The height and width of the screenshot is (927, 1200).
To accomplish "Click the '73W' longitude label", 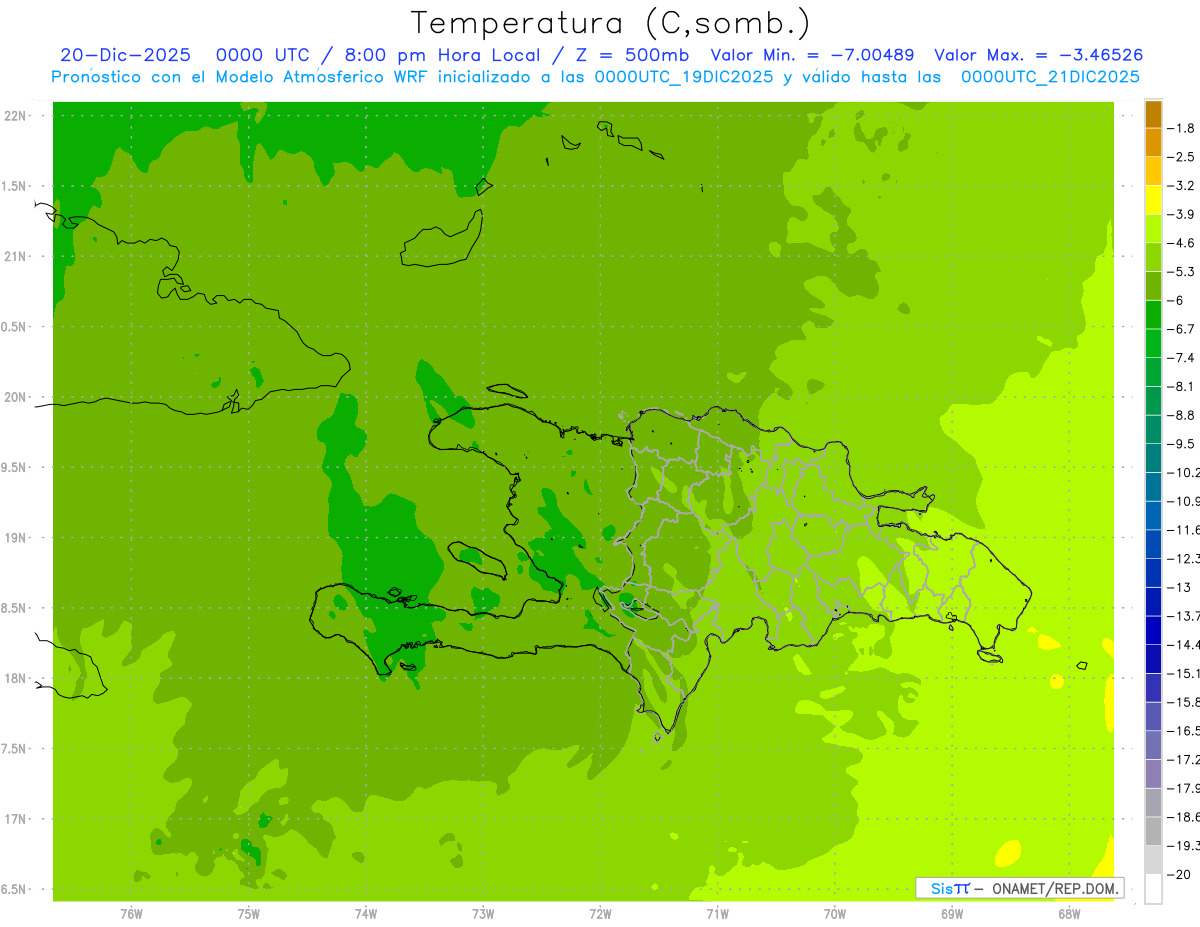I will pyautogui.click(x=483, y=914).
